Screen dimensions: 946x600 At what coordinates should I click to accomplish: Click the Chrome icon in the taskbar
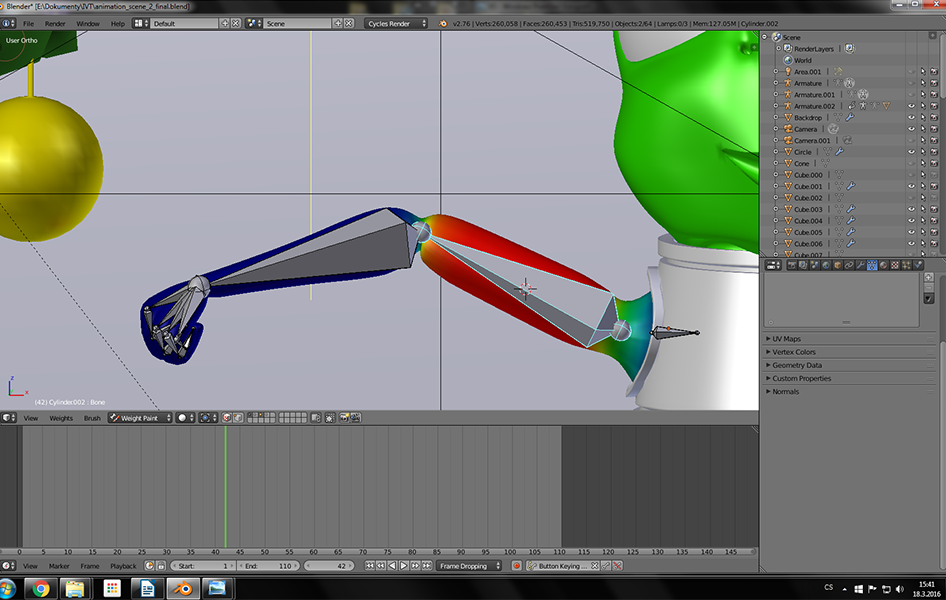pyautogui.click(x=39, y=588)
